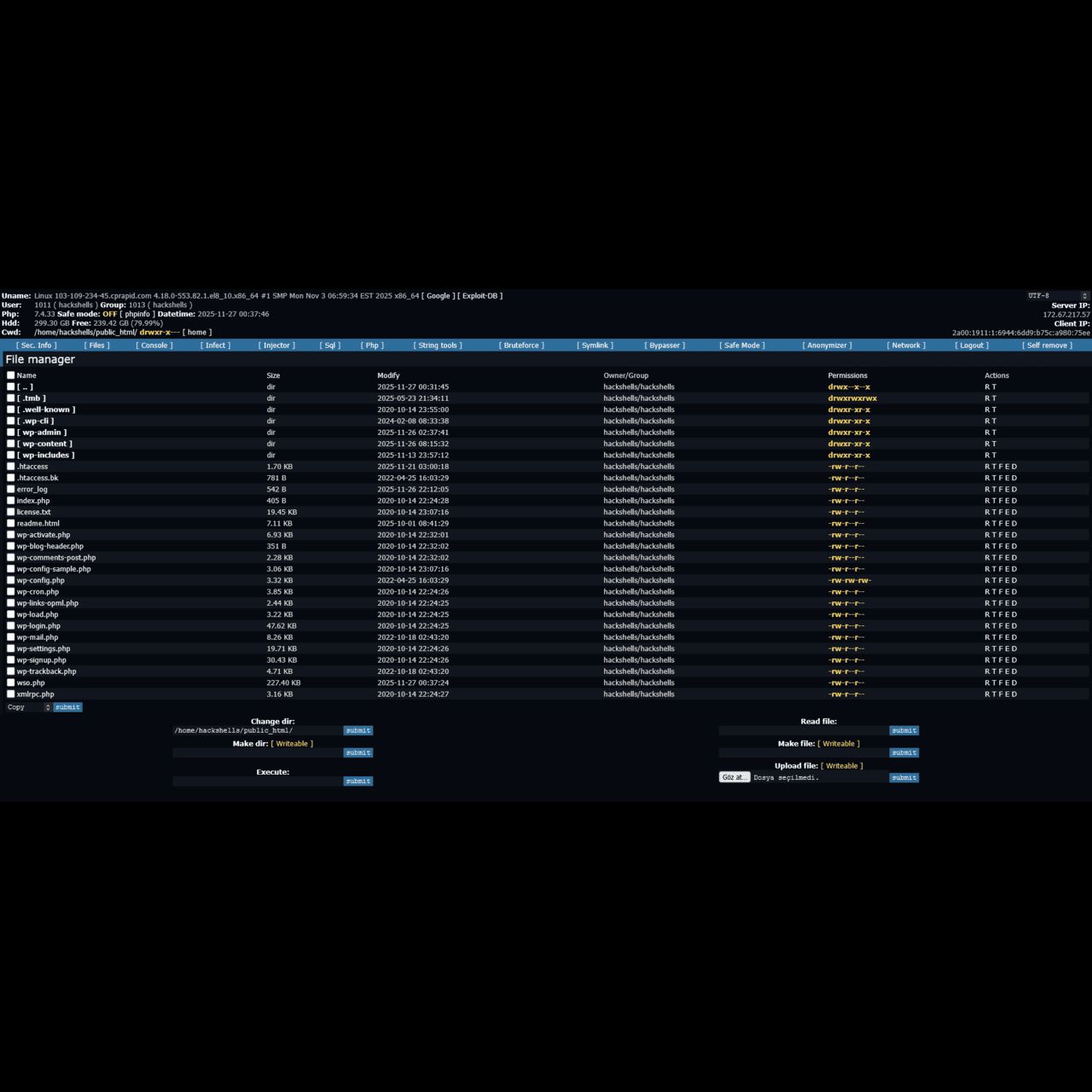Click the Google link in Uname row

439,295
